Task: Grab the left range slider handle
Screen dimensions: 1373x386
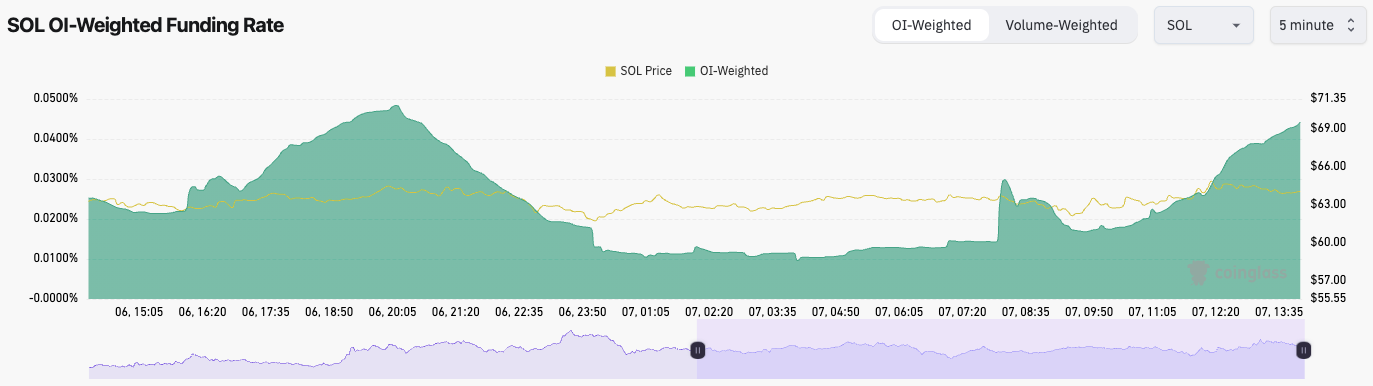Action: click(x=698, y=350)
